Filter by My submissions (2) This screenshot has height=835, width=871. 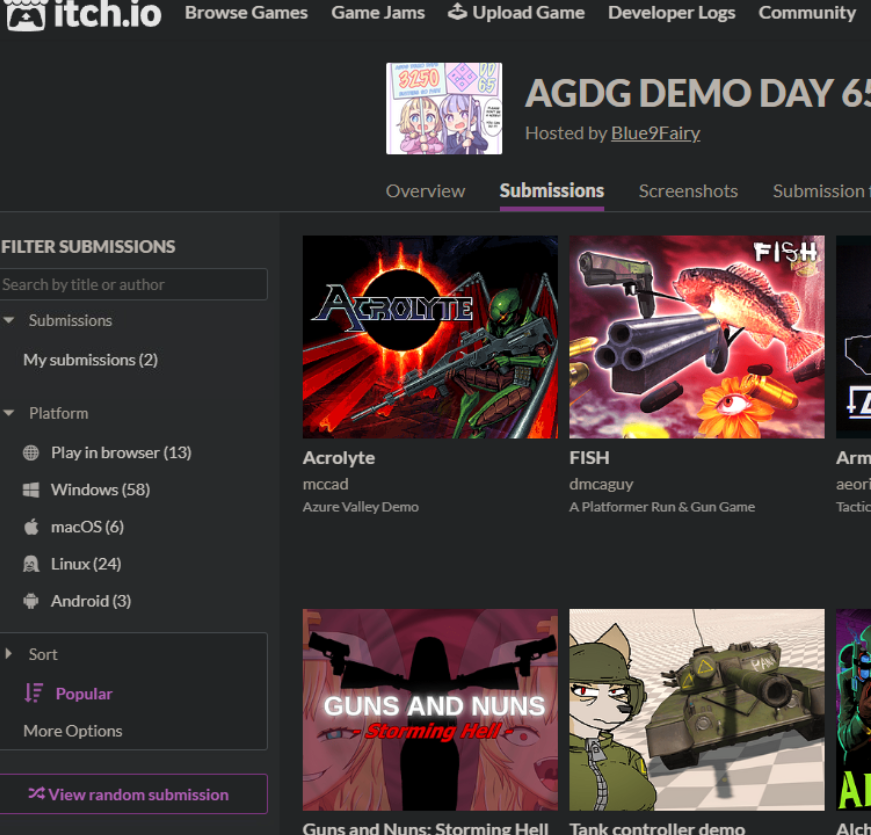click(91, 360)
